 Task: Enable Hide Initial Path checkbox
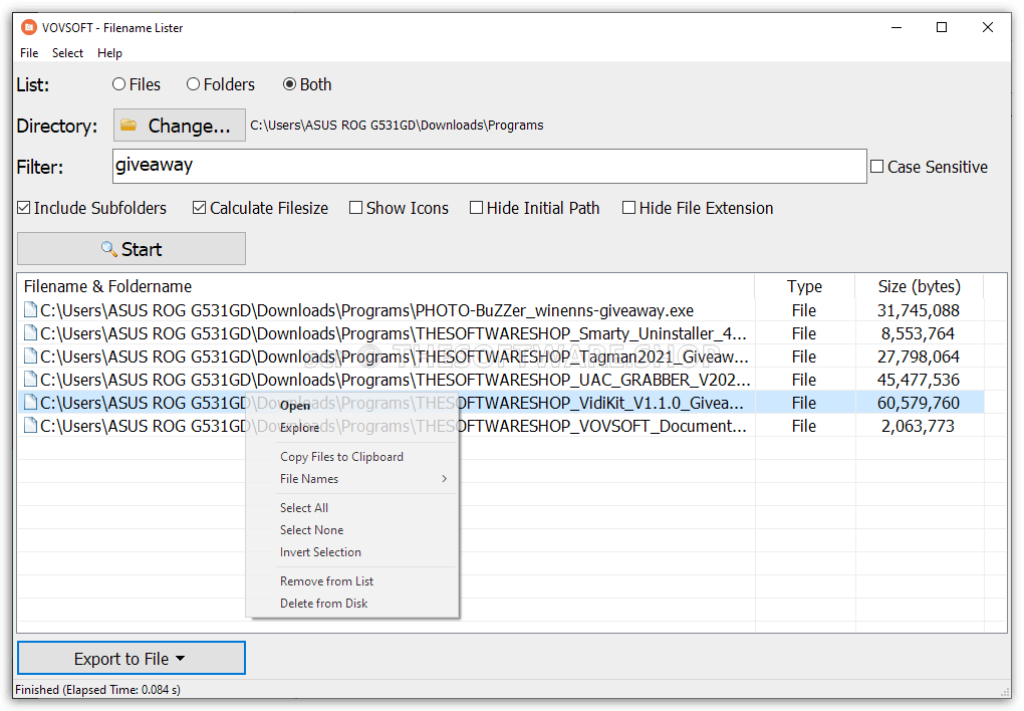pos(477,208)
